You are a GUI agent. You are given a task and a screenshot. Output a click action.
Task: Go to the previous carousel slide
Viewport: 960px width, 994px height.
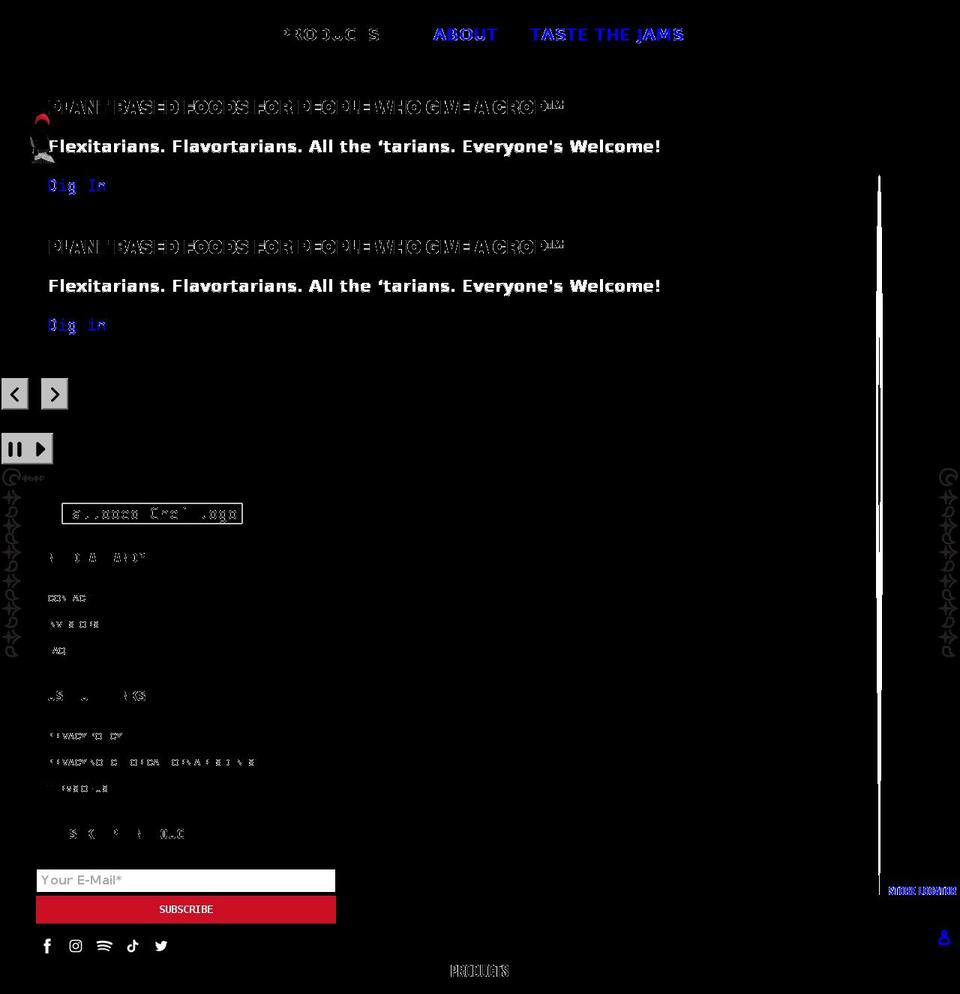[15, 394]
